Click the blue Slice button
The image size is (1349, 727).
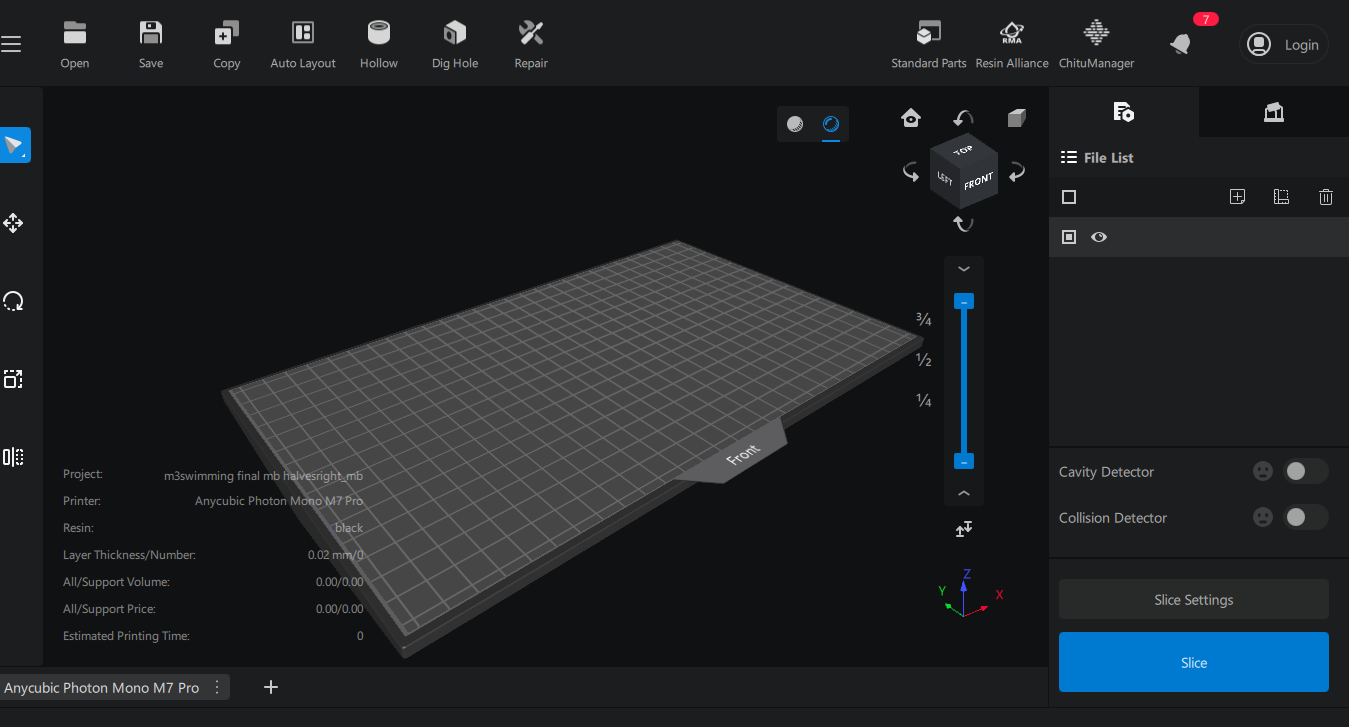1194,662
